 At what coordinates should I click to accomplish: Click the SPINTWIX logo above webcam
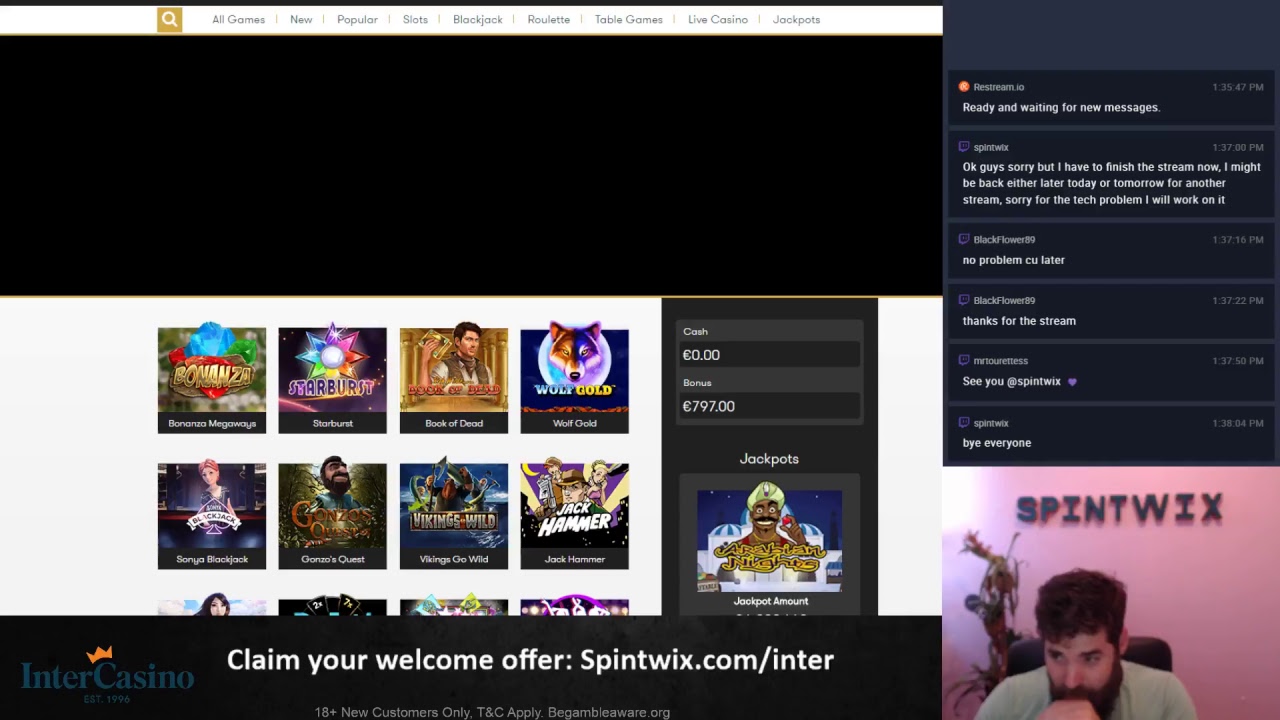pos(1119,508)
